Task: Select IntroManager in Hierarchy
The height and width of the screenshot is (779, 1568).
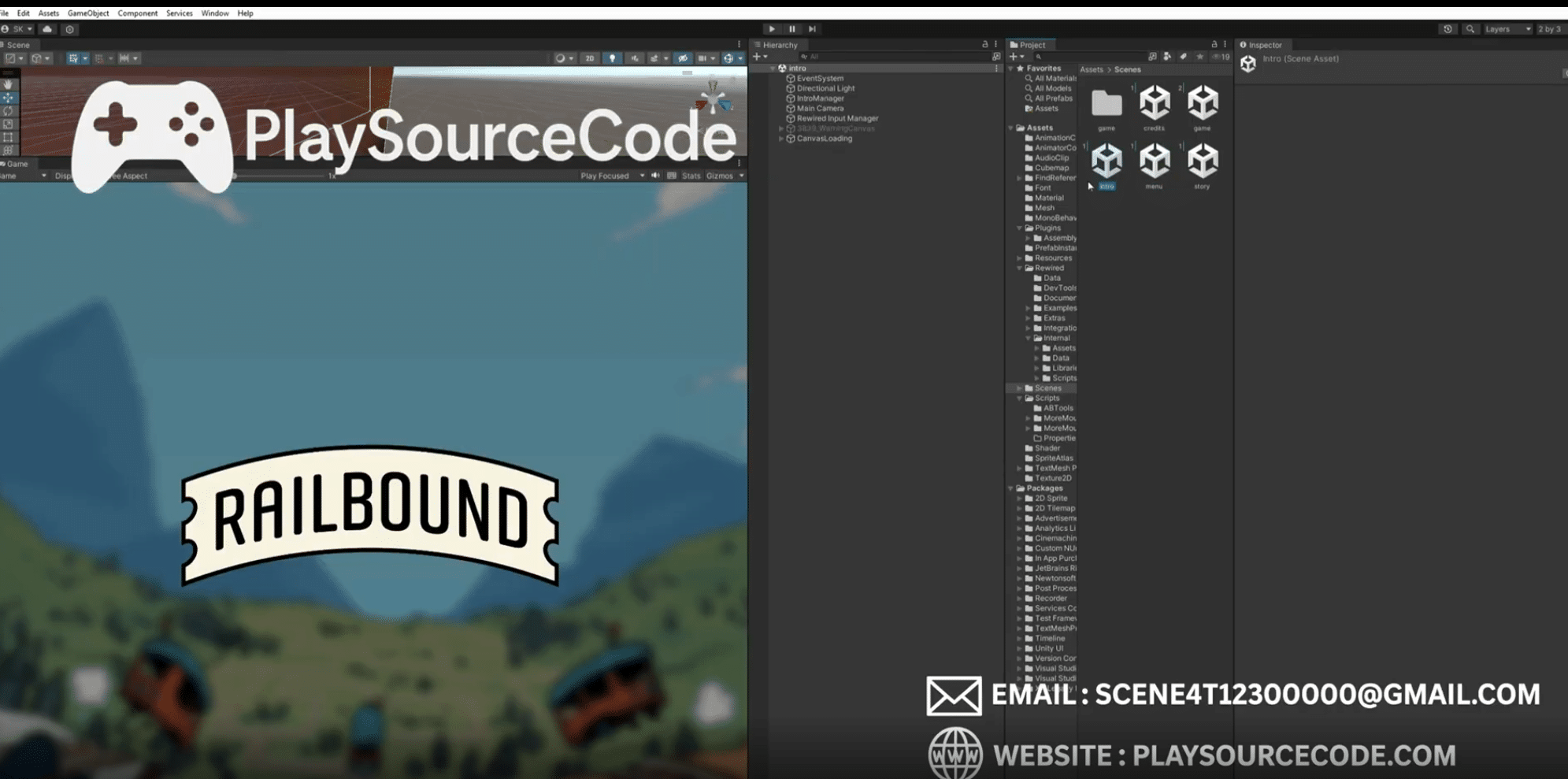Action: tap(820, 98)
